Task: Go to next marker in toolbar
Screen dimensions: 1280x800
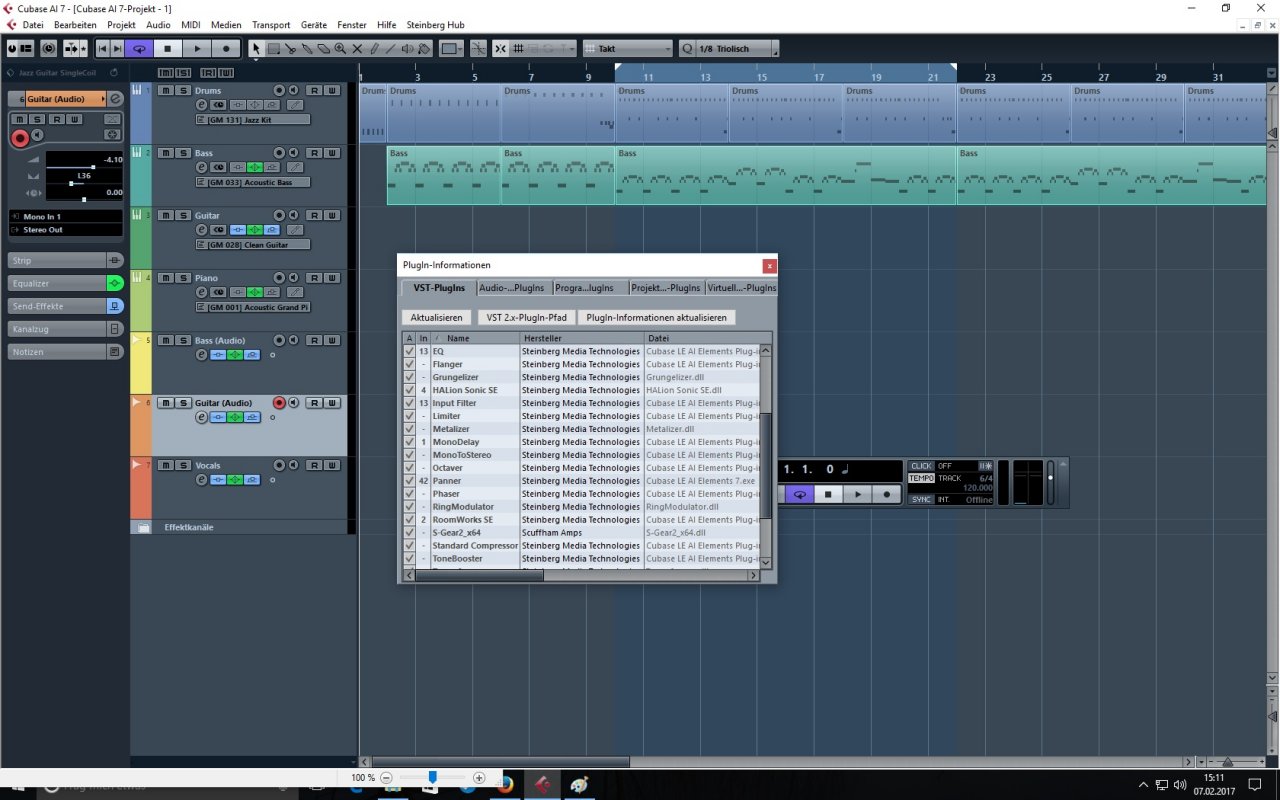Action: (x=117, y=48)
